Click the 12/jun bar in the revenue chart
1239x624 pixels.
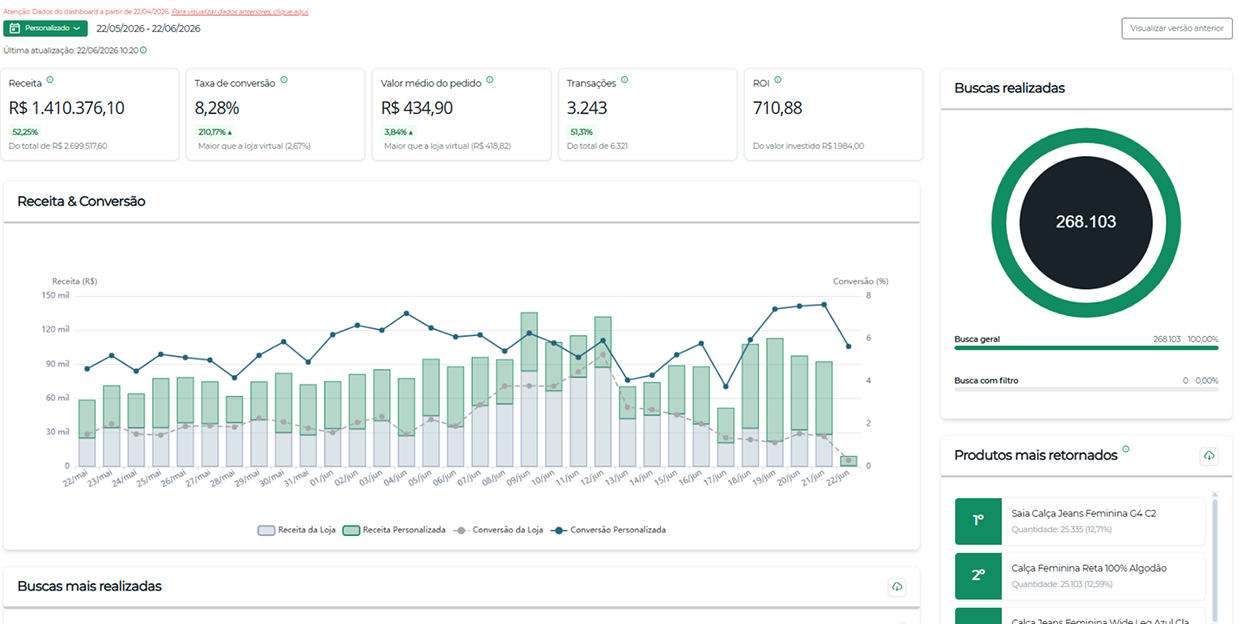603,392
